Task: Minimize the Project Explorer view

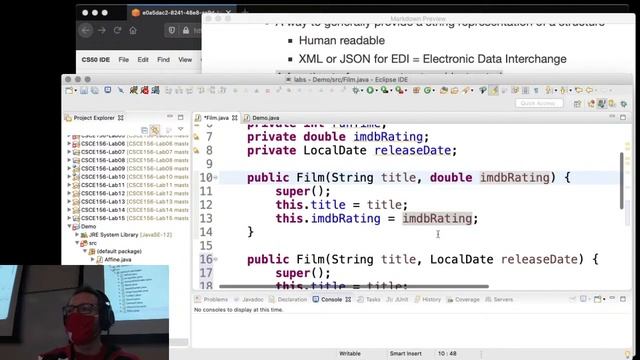Action: (170, 117)
